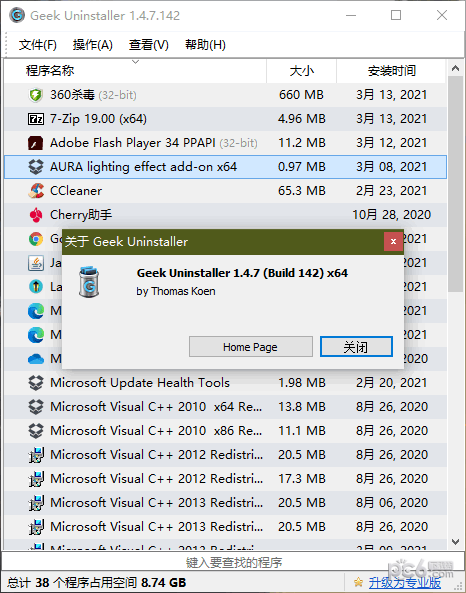Click the 7-Zip program icon
The height and width of the screenshot is (593, 466).
coord(36,119)
